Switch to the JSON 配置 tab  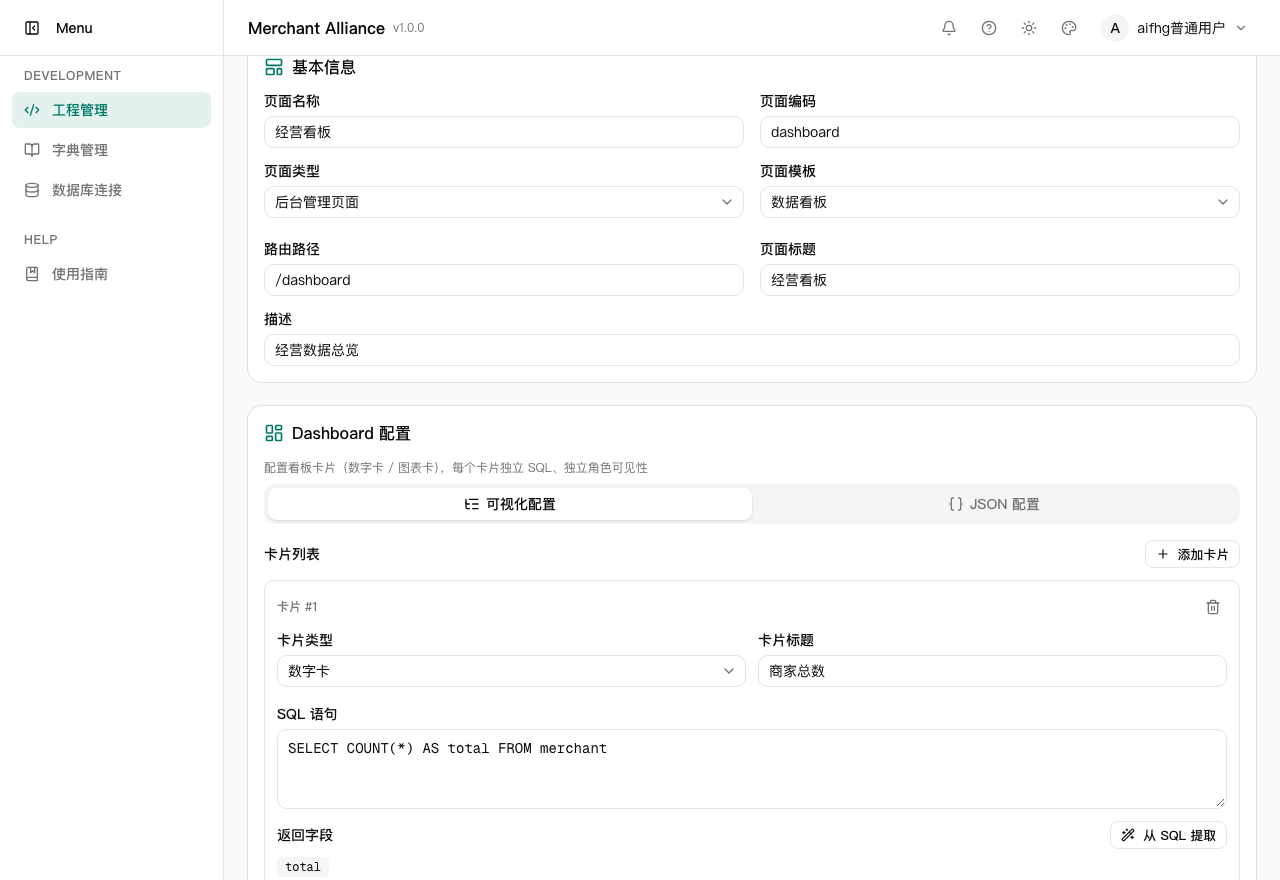tap(994, 504)
